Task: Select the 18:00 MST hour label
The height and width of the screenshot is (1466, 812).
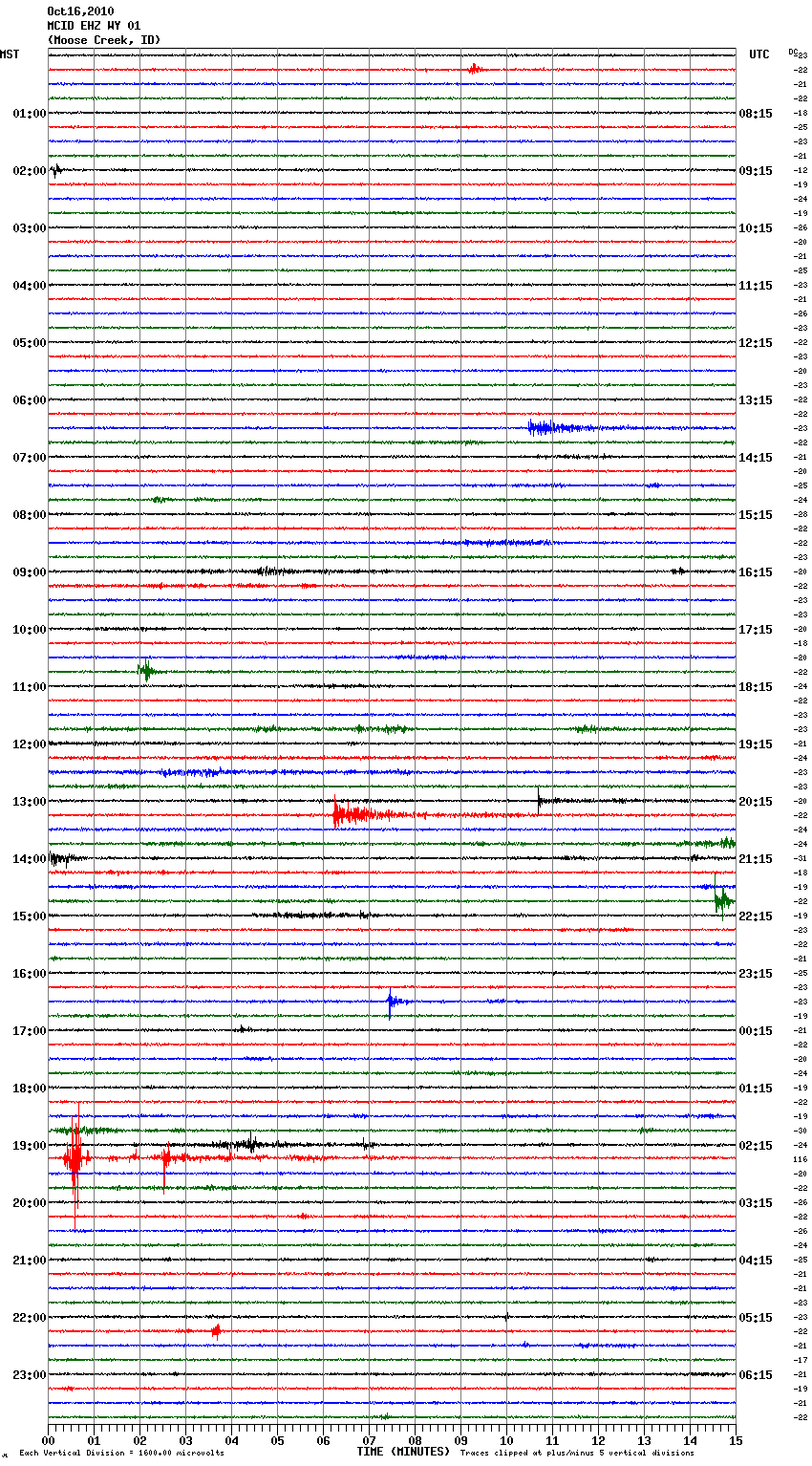Action: [30, 1089]
